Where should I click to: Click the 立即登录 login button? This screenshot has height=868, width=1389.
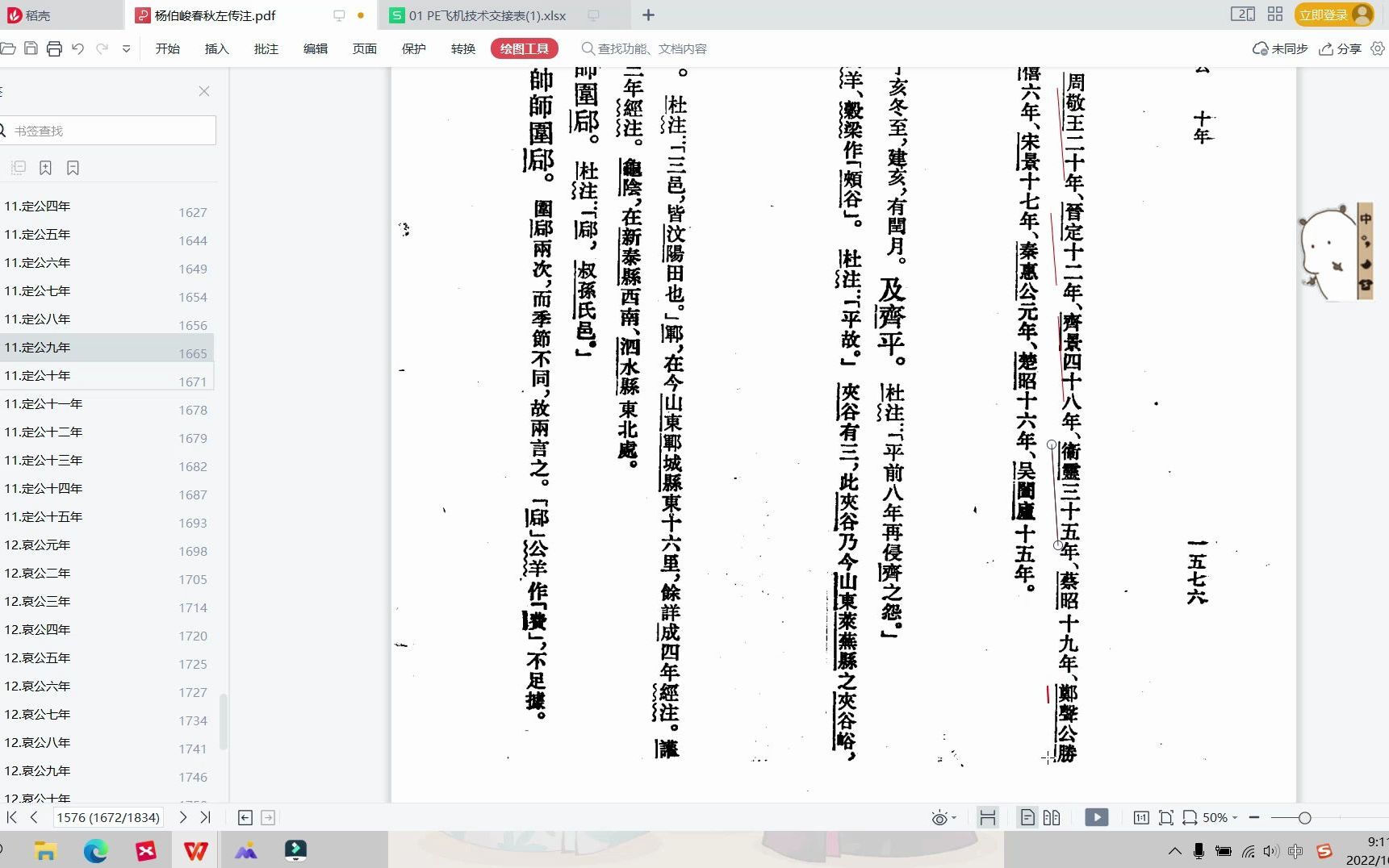pyautogui.click(x=1334, y=15)
